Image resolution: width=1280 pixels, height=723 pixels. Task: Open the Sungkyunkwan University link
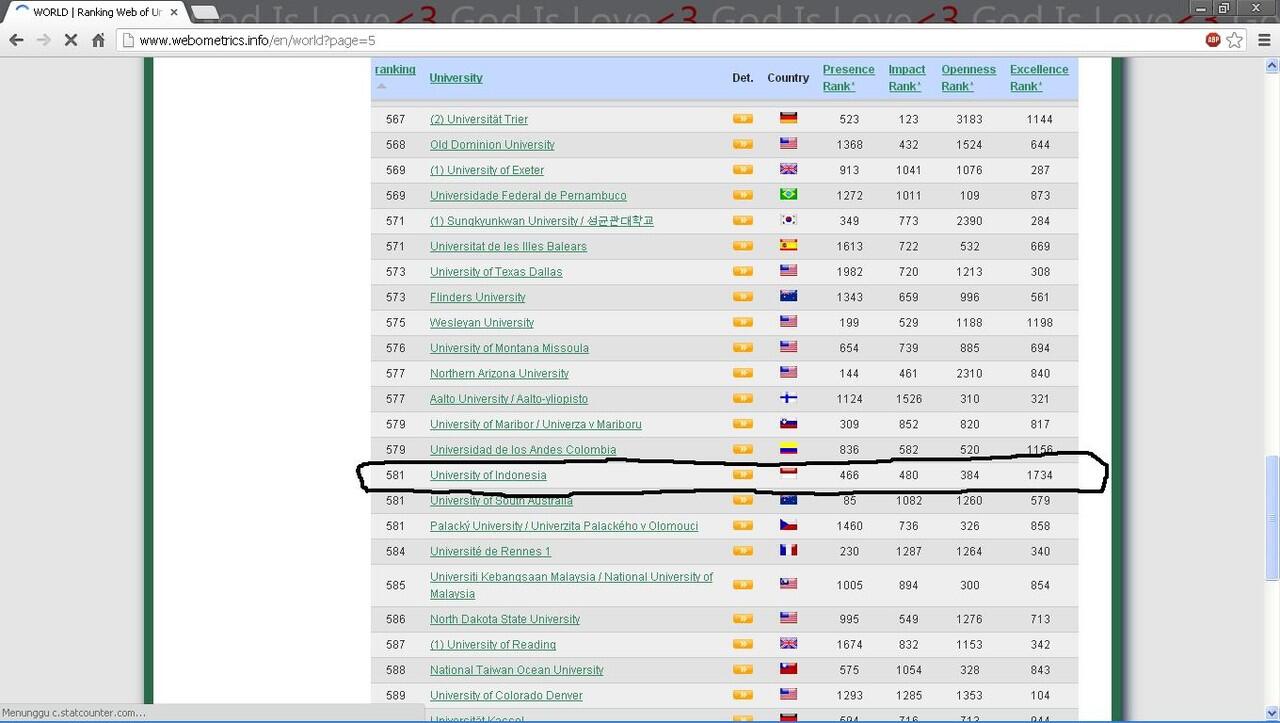tap(542, 221)
